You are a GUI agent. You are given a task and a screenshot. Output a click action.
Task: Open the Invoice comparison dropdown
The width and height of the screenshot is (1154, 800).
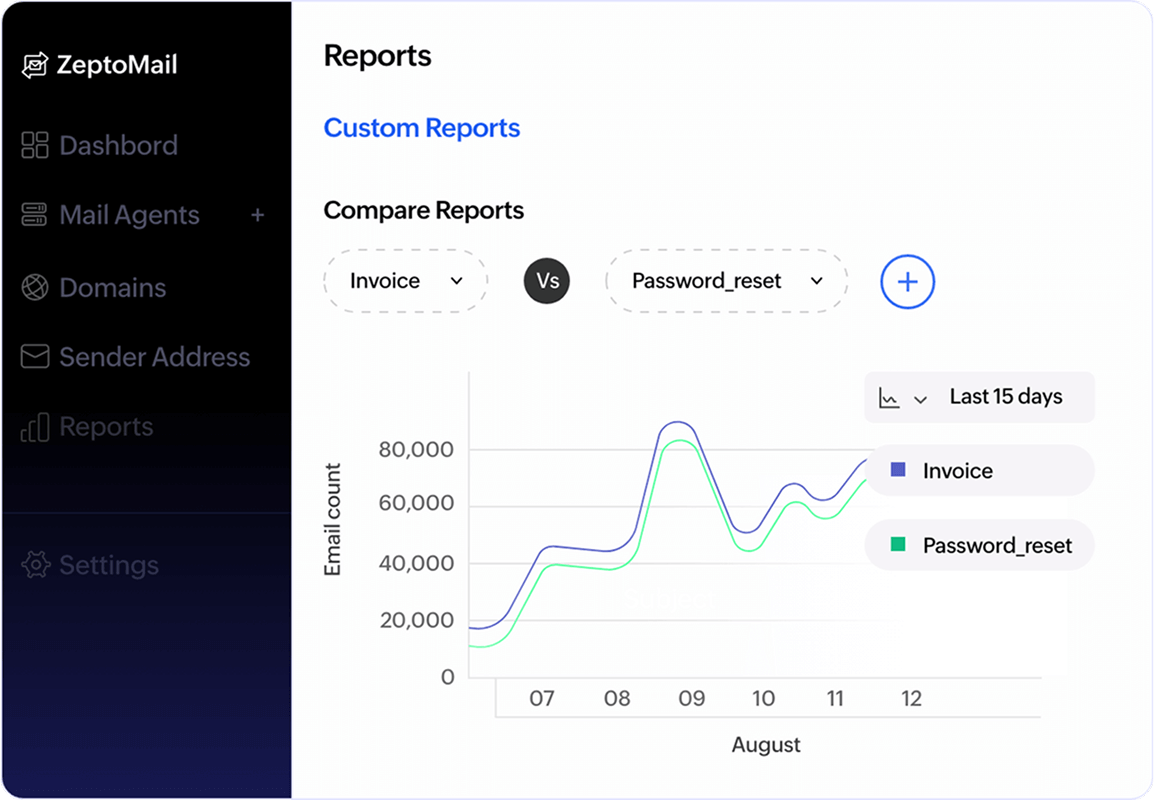[406, 281]
